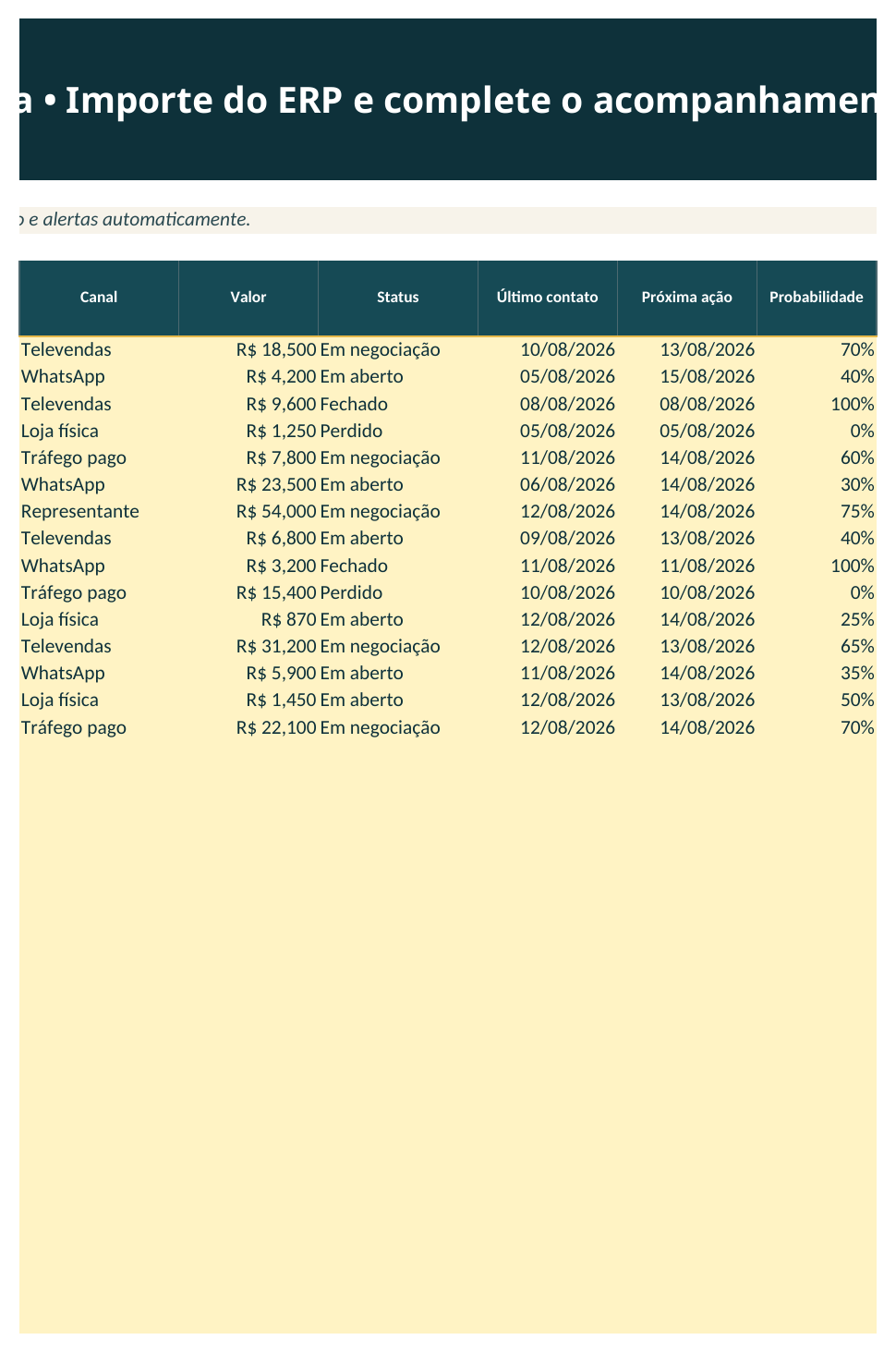Select the 06/08/2026 last contact date
Viewport: 896px width, 1352px height.
548,484
